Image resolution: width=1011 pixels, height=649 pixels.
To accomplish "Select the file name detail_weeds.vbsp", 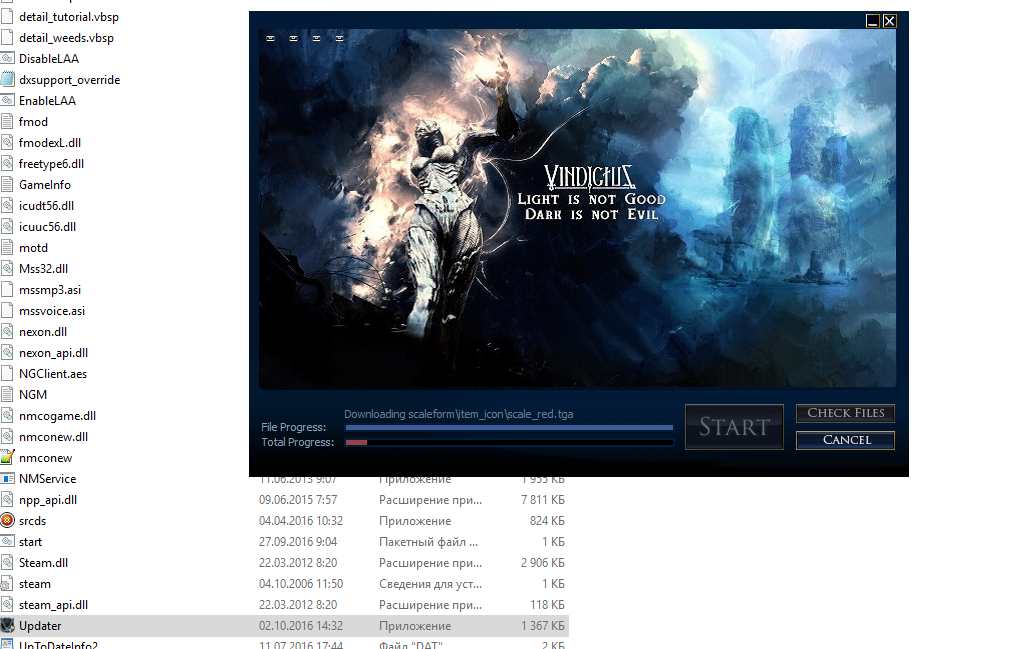I will [x=66, y=38].
